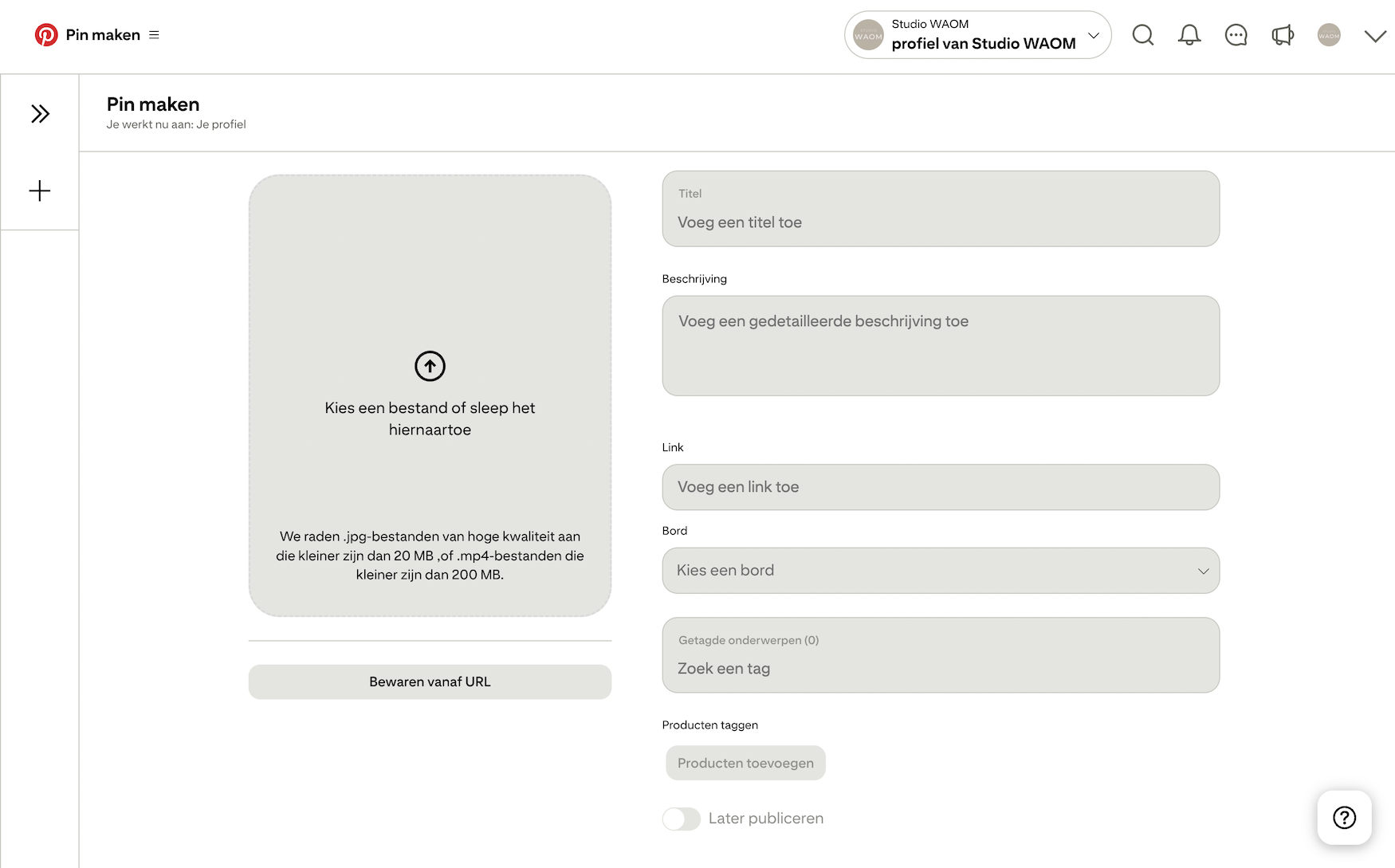The height and width of the screenshot is (868, 1395).
Task: Expand the Studio WAOM account switcher
Action: (1093, 35)
